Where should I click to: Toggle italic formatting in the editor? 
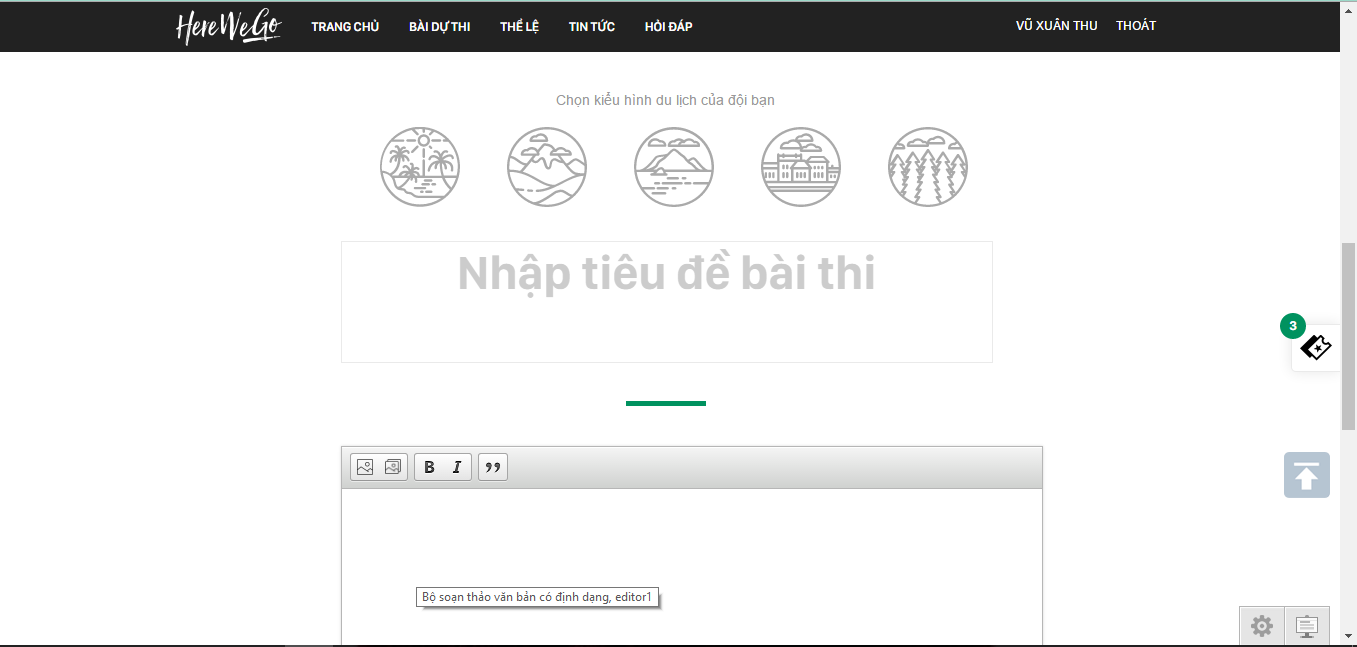click(x=457, y=467)
